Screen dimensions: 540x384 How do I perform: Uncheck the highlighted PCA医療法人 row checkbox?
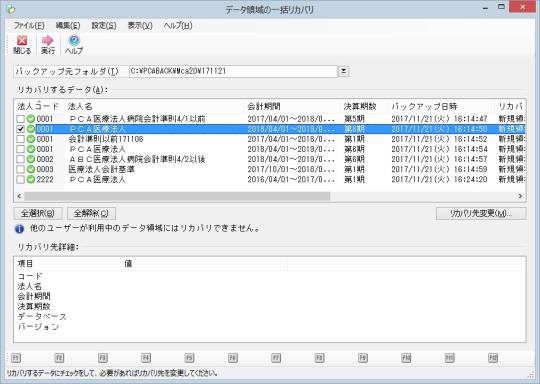(21, 129)
